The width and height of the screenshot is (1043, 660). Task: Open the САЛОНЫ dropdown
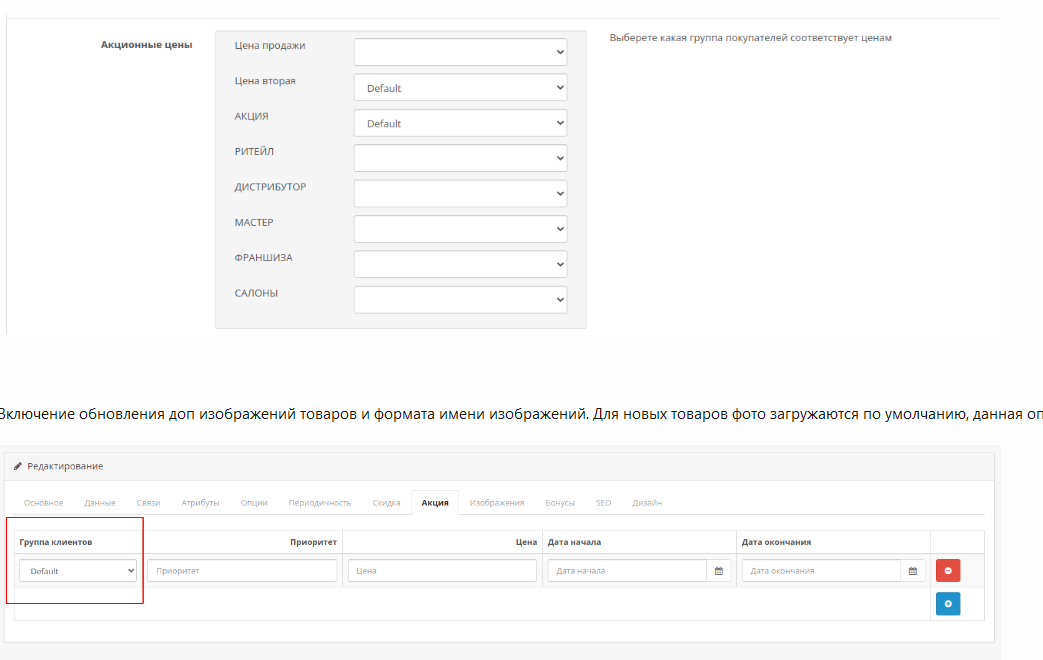460,299
